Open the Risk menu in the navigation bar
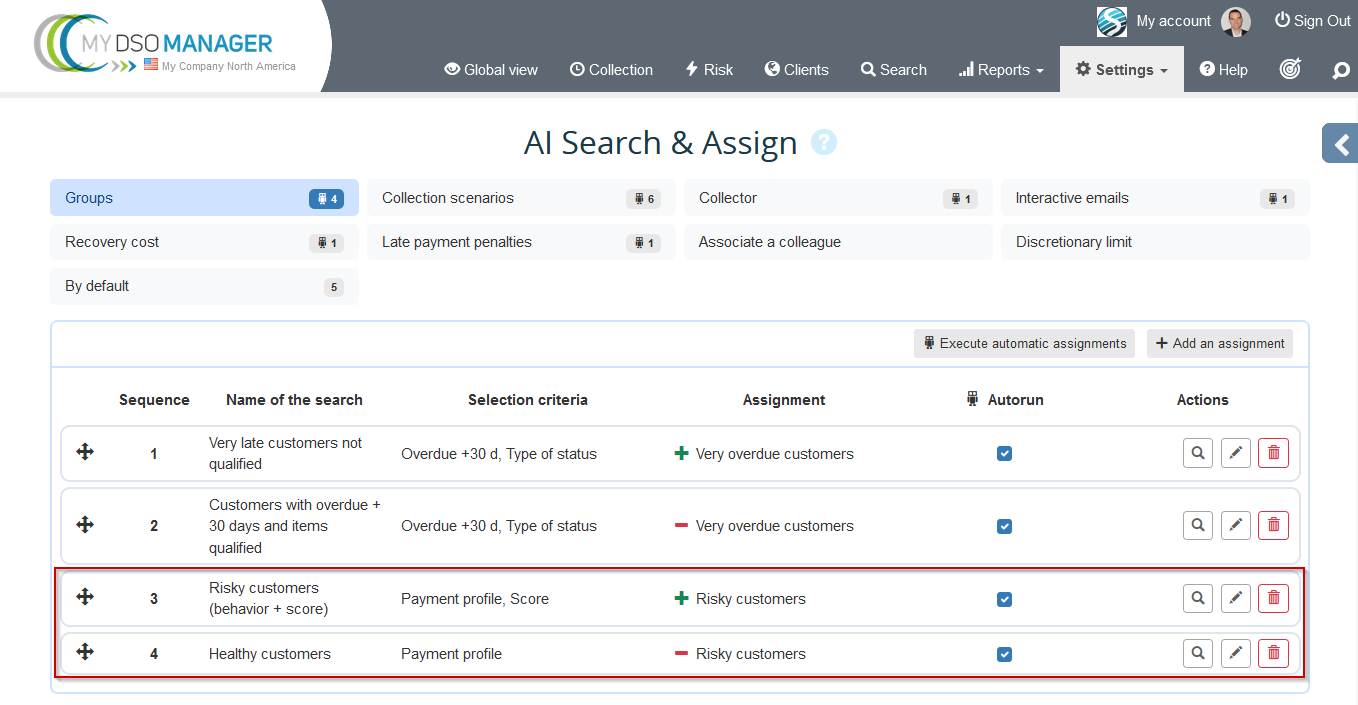The width and height of the screenshot is (1358, 705). (709, 69)
